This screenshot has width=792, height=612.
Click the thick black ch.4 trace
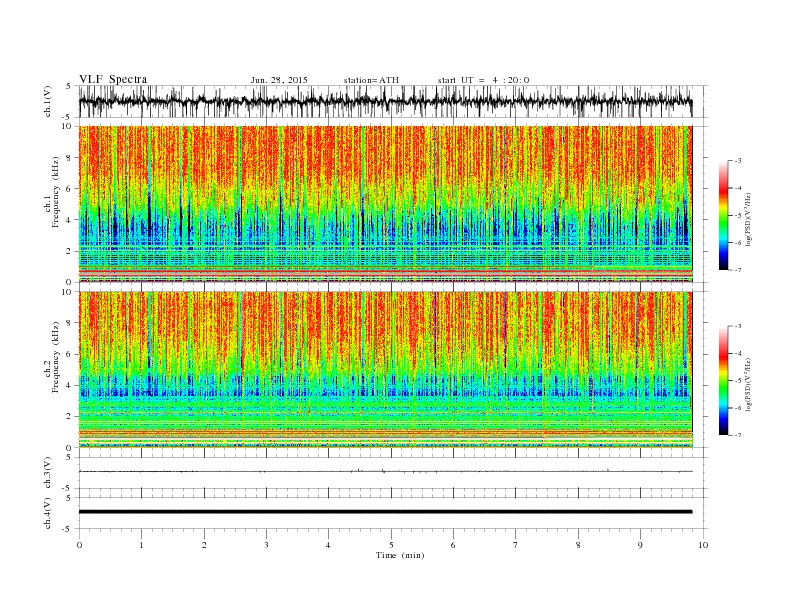[385, 512]
